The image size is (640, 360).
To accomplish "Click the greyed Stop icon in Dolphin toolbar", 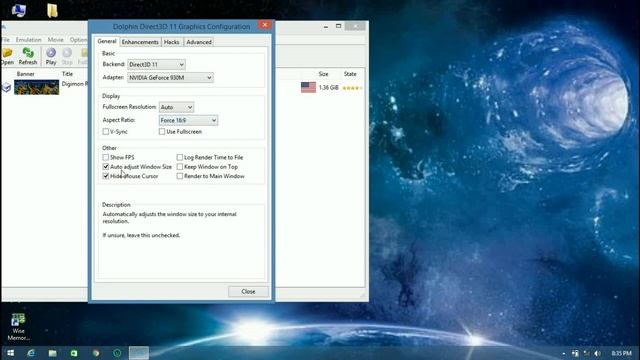I will coord(67,53).
